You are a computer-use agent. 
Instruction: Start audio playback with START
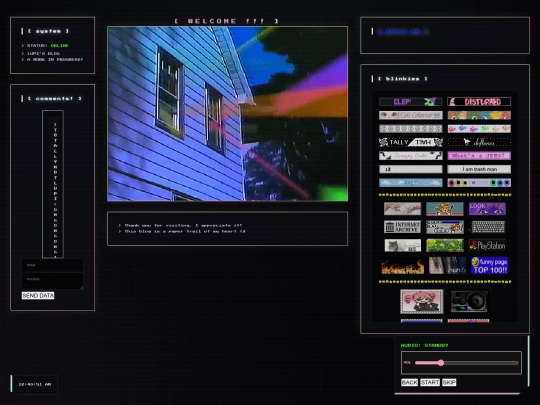pyautogui.click(x=430, y=382)
